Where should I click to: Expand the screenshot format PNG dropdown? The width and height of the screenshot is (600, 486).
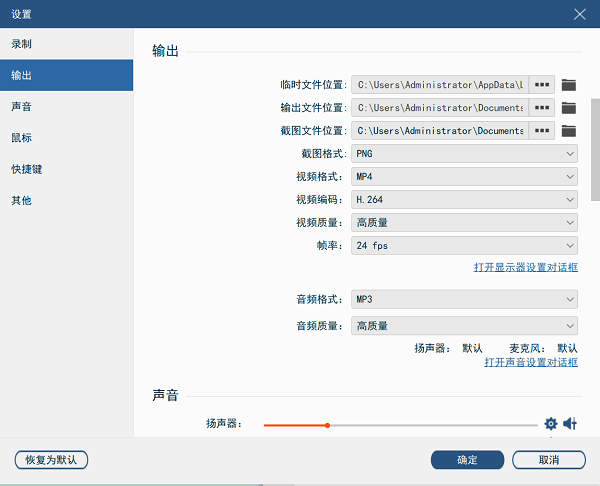tap(464, 154)
